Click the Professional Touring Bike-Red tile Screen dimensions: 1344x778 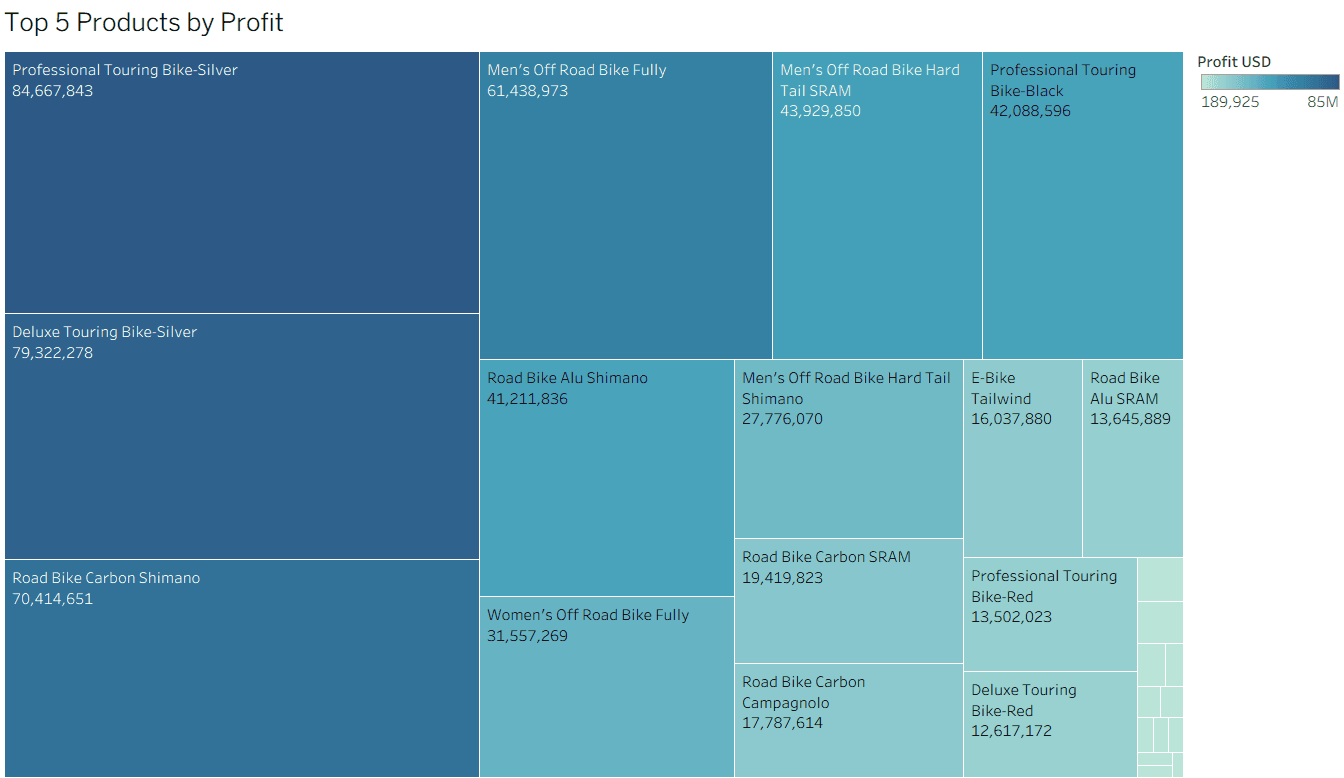pos(1050,614)
